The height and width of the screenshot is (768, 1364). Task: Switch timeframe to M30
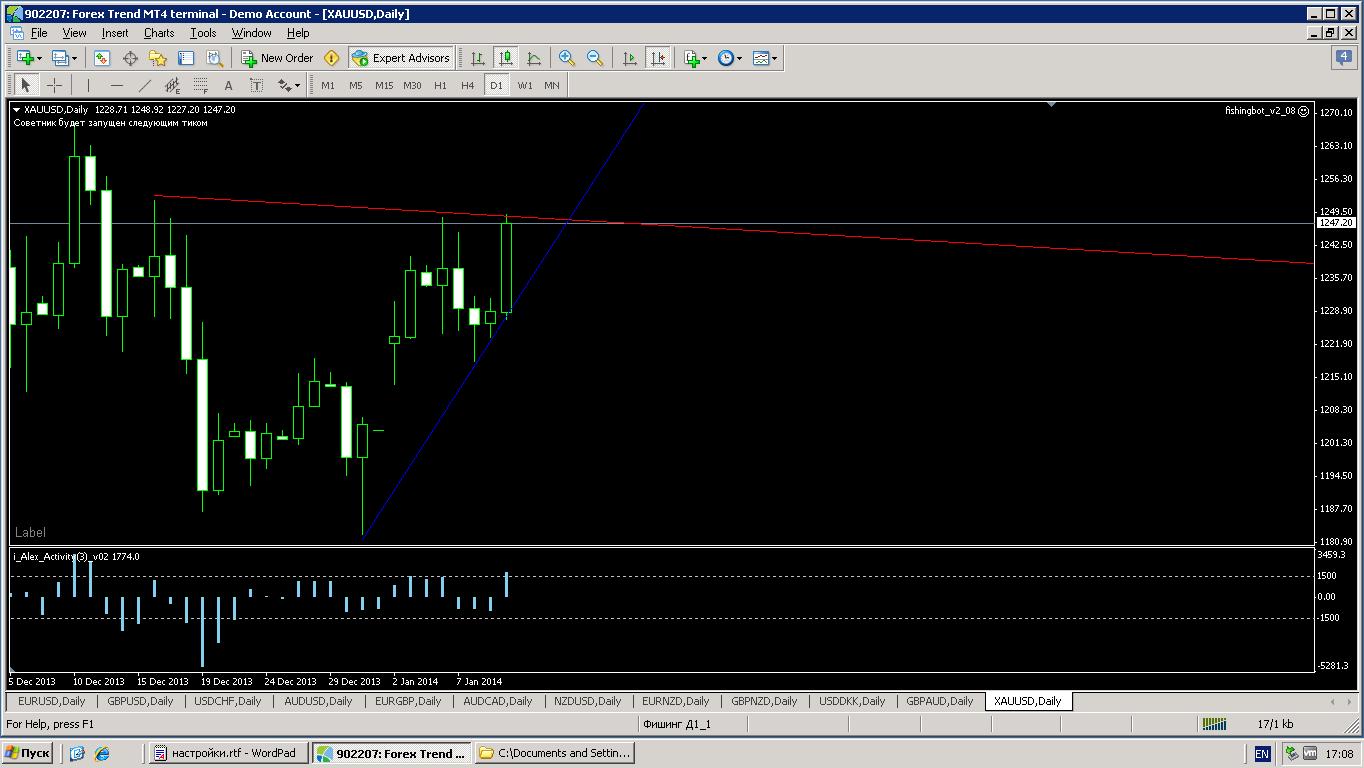412,85
